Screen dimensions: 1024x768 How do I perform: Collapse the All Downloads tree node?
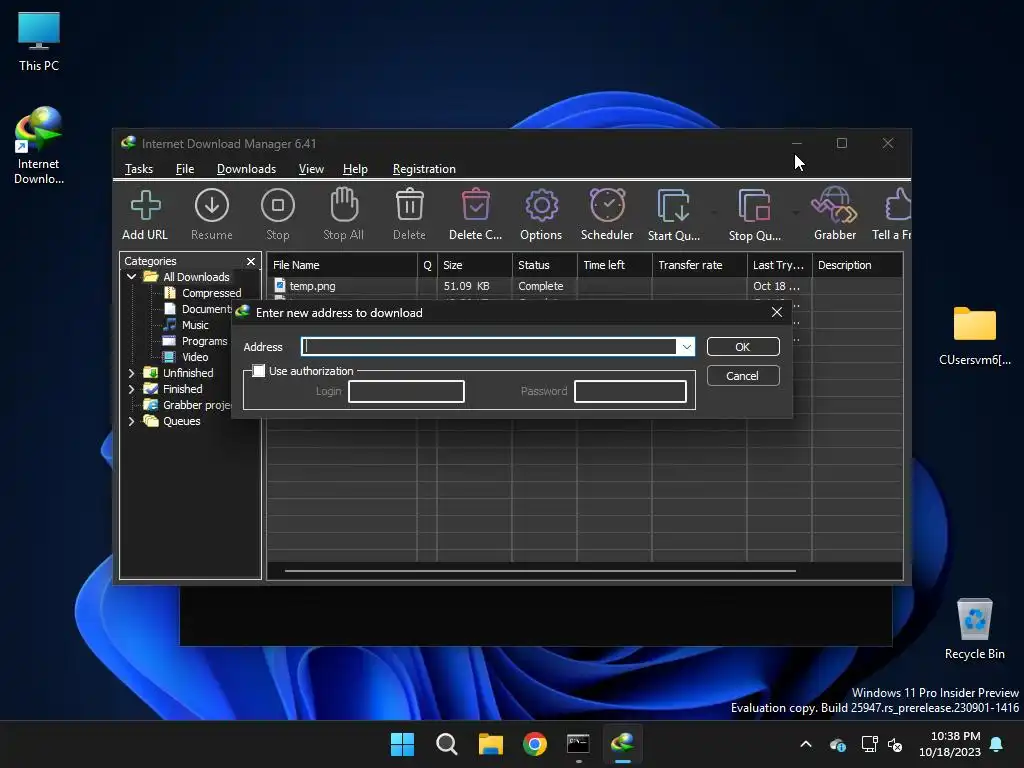(x=131, y=277)
